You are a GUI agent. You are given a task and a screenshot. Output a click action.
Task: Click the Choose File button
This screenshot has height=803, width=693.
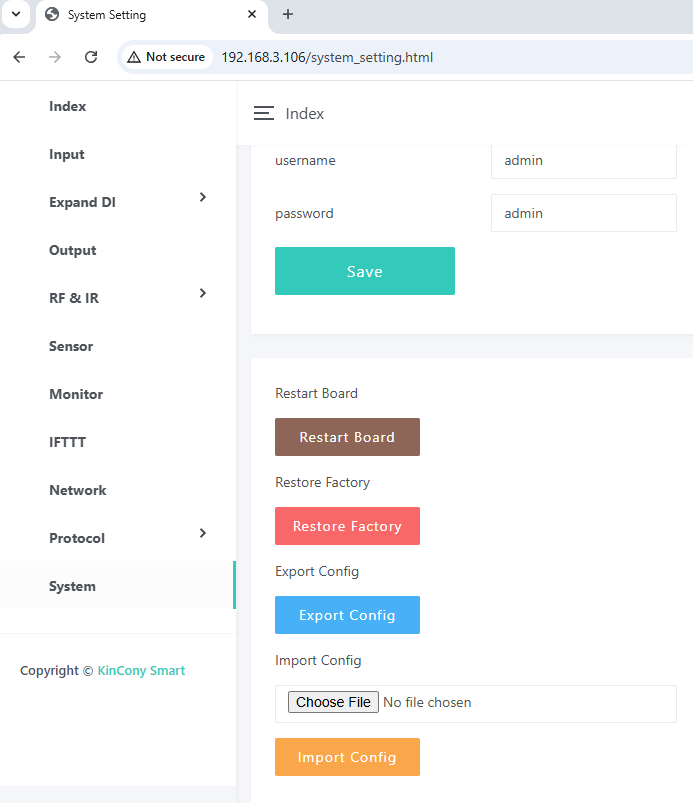tap(333, 702)
